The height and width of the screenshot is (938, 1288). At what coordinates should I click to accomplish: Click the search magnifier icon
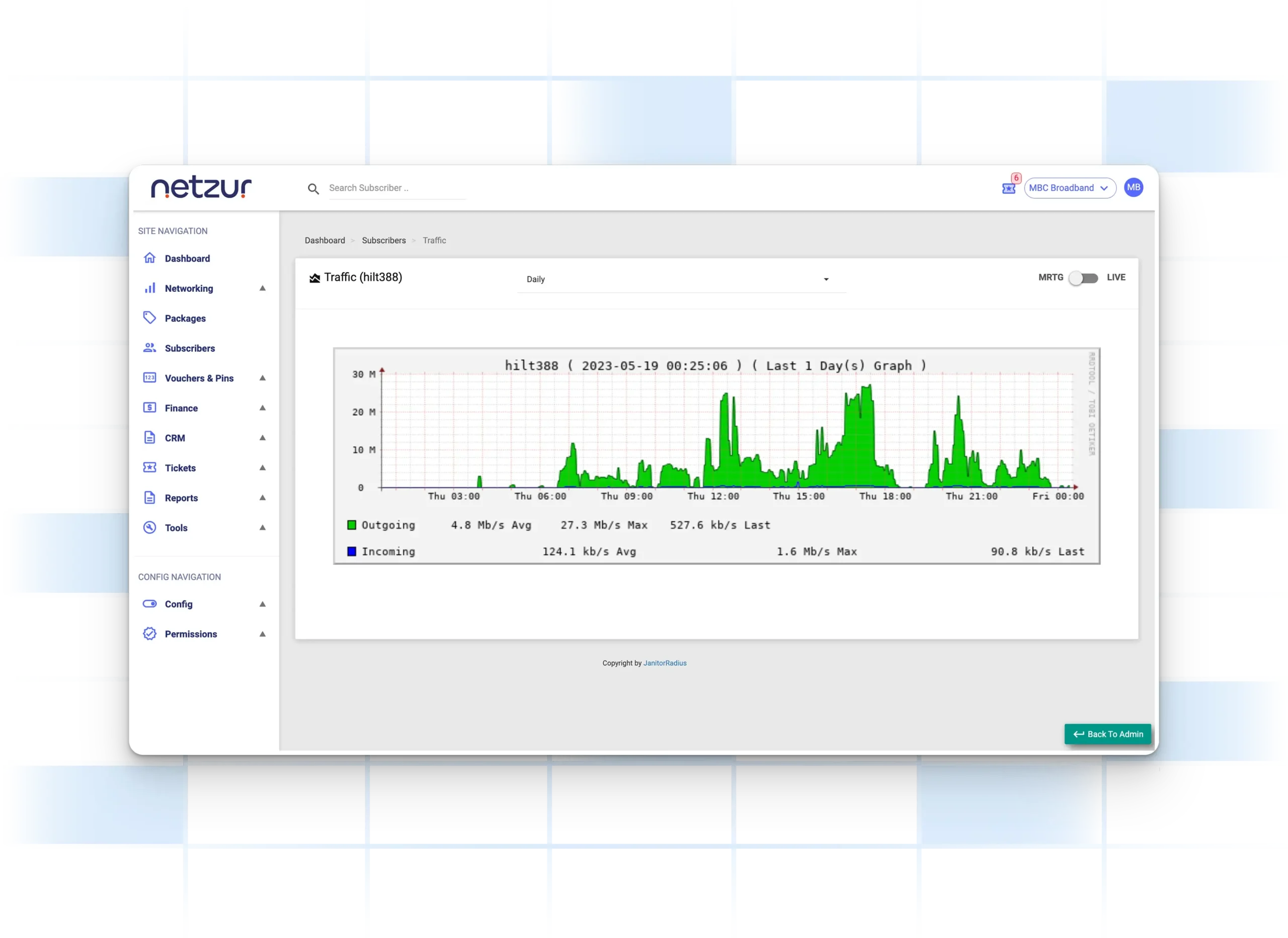313,189
